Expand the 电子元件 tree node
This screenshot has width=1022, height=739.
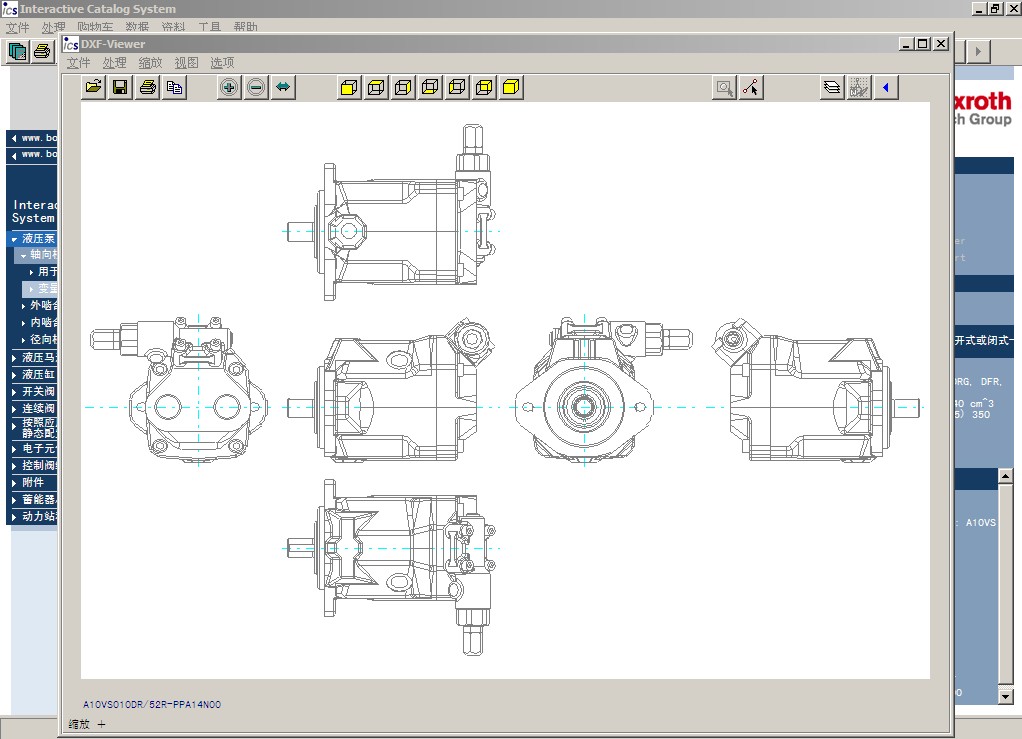14,449
